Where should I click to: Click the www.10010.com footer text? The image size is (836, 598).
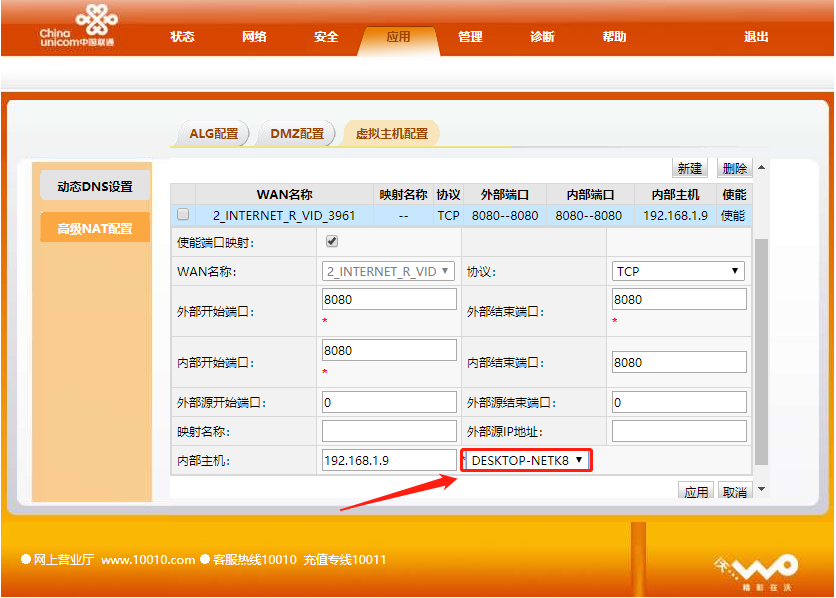click(148, 560)
